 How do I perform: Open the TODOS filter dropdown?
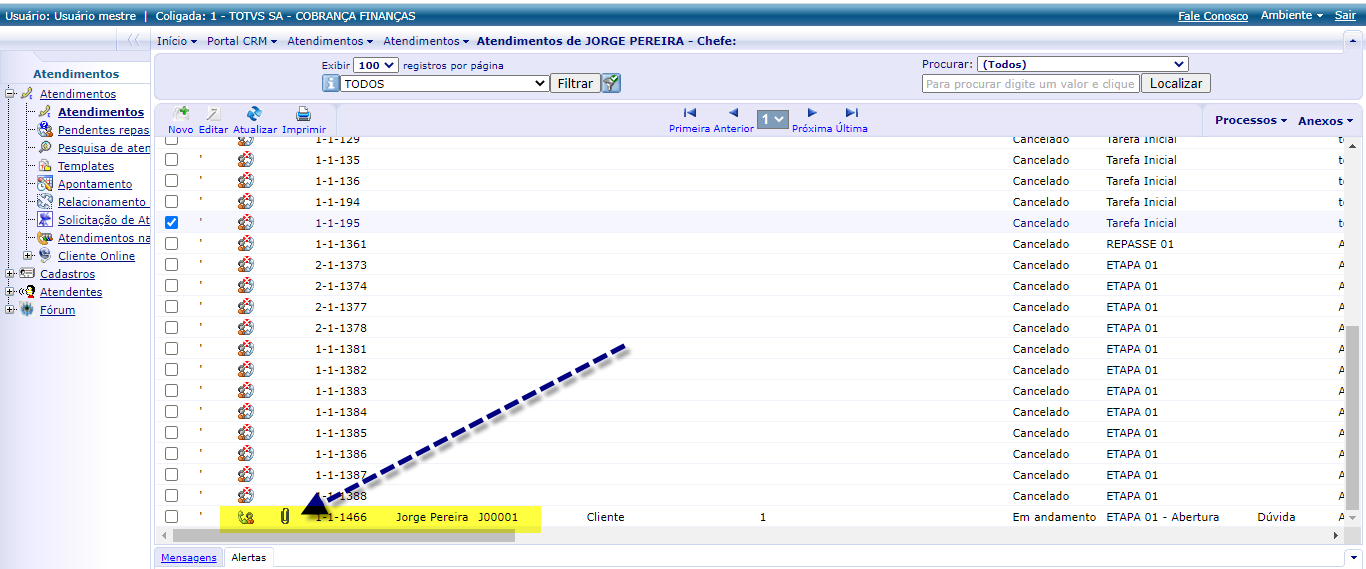coord(444,84)
